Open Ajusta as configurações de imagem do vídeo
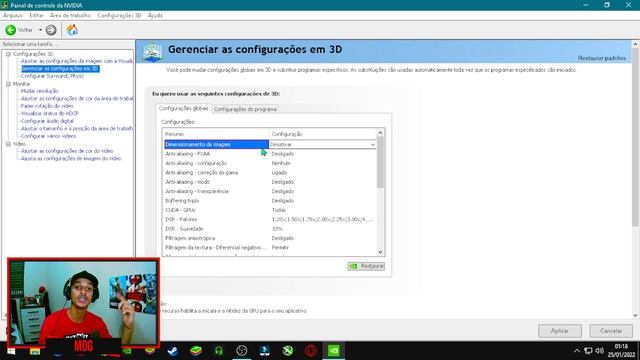 coord(71,158)
